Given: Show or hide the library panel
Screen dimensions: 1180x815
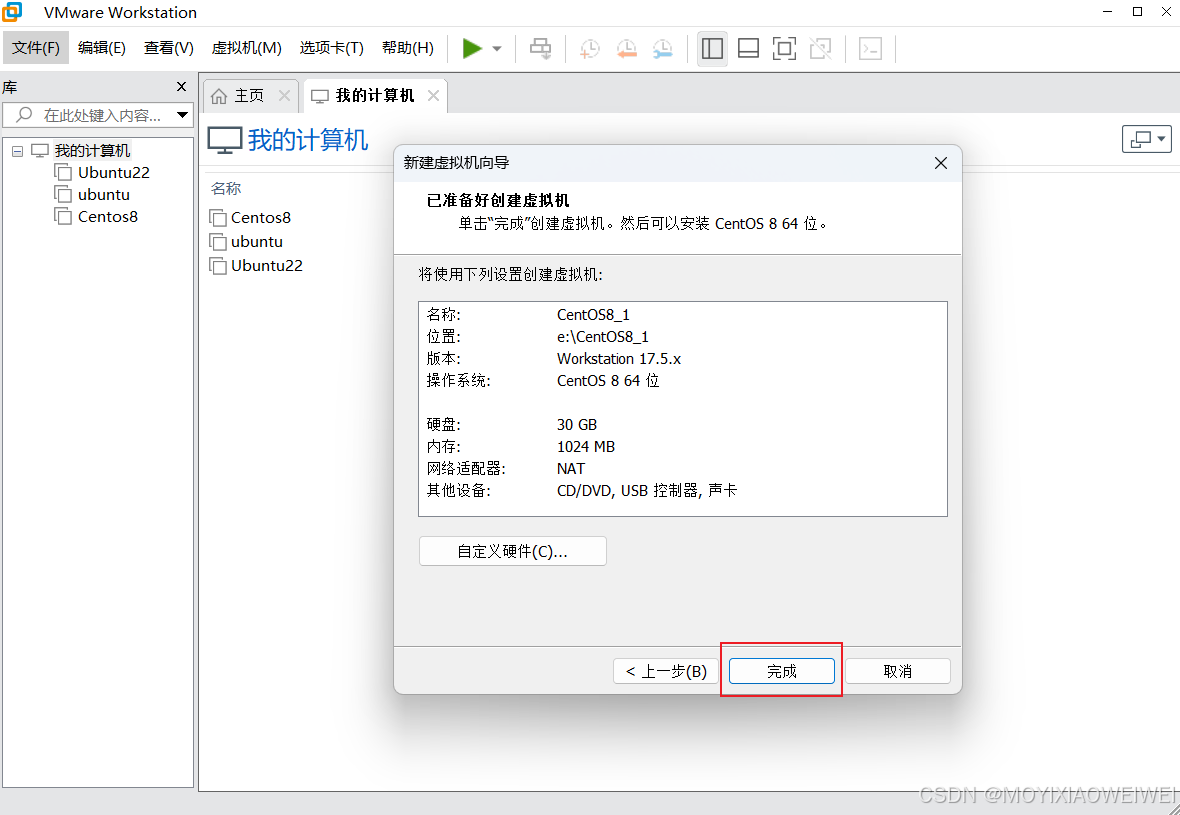Looking at the screenshot, I should [712, 48].
